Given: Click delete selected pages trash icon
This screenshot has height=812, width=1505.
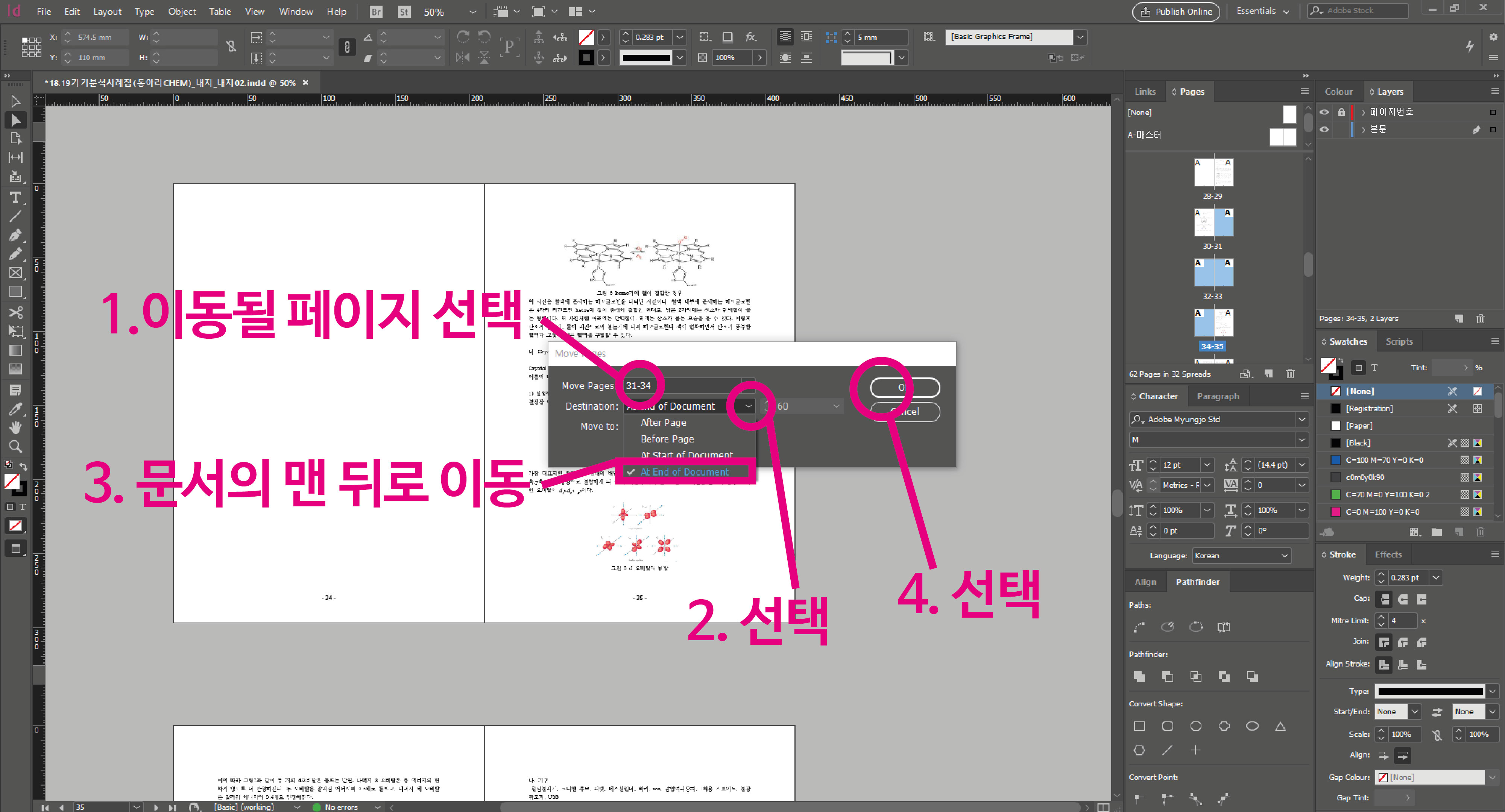Looking at the screenshot, I should tap(1290, 374).
